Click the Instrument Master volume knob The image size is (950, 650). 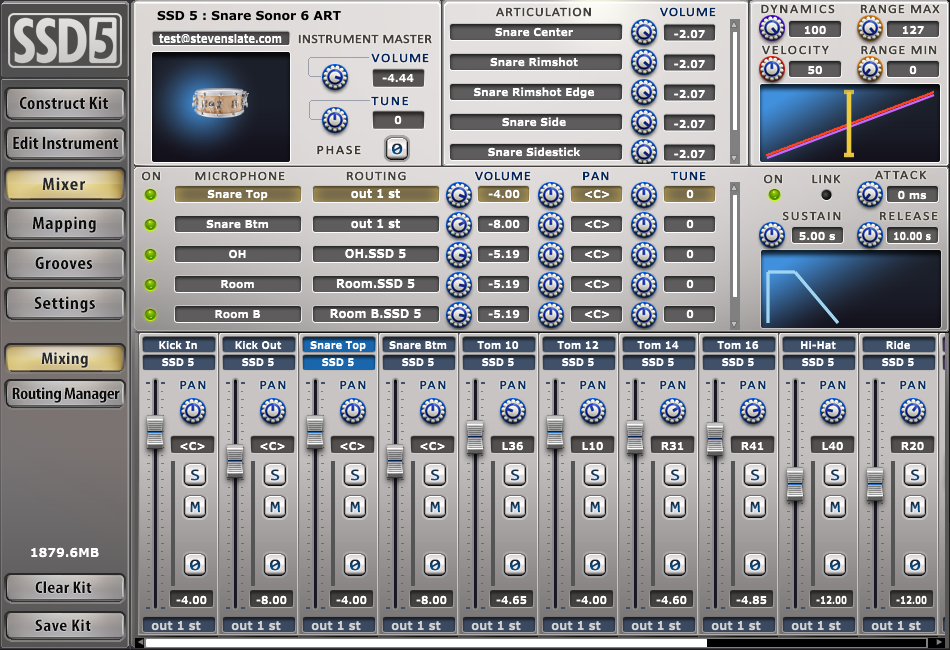[334, 77]
